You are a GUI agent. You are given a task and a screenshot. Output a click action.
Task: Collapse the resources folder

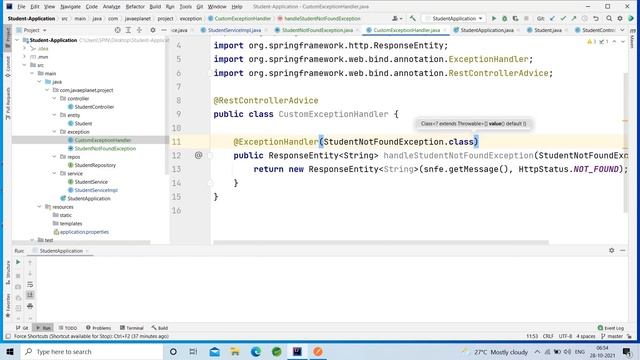[40, 207]
